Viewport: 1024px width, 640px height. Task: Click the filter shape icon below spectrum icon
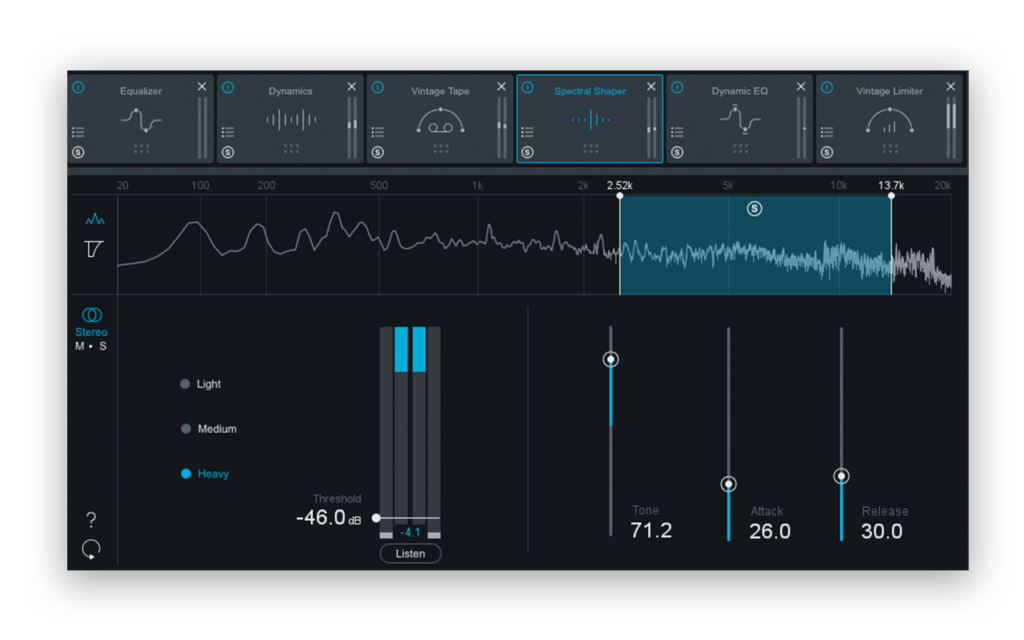[94, 249]
